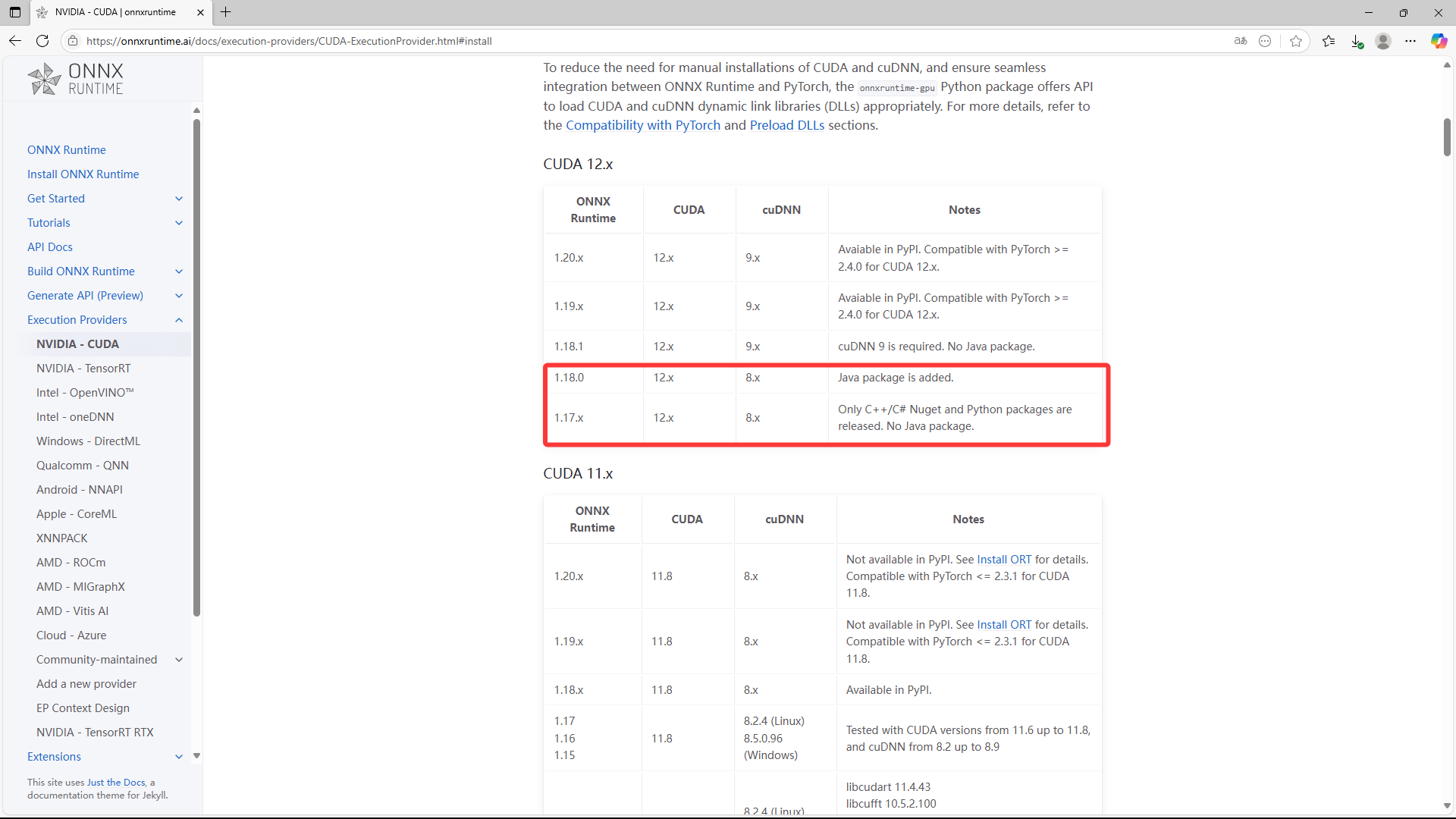Add page to favorites star

tap(1296, 41)
